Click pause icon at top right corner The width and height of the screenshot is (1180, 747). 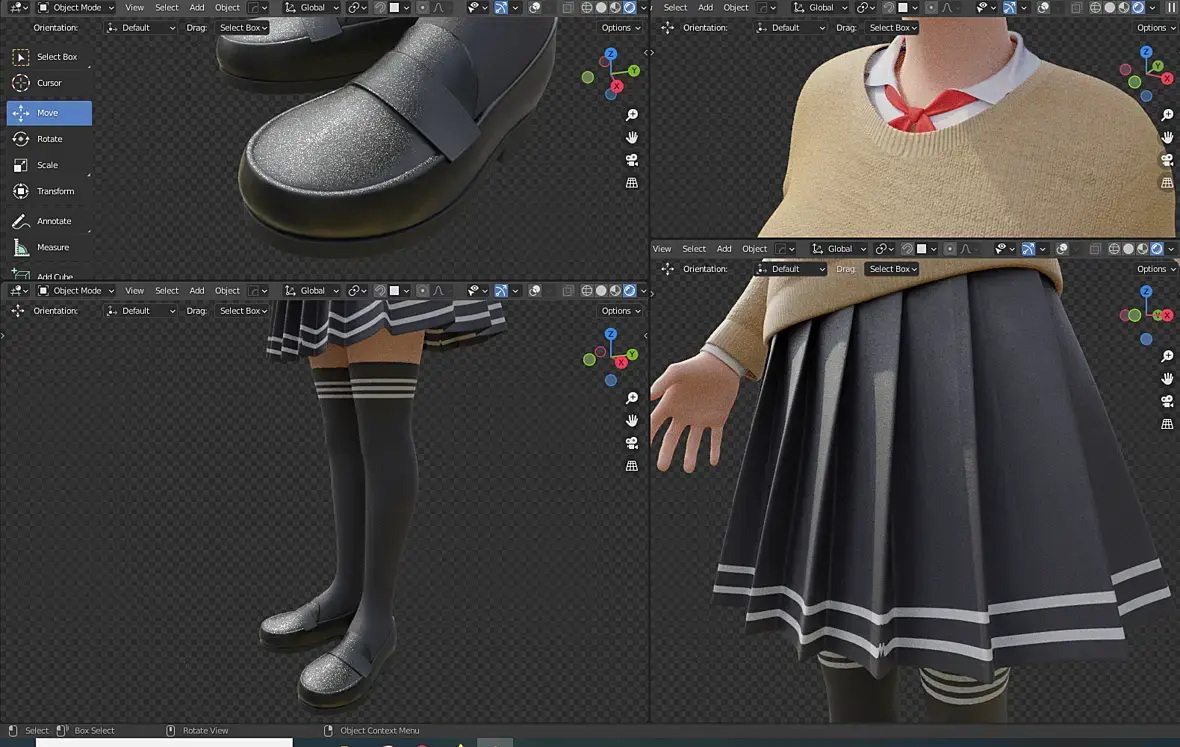[x=1172, y=8]
